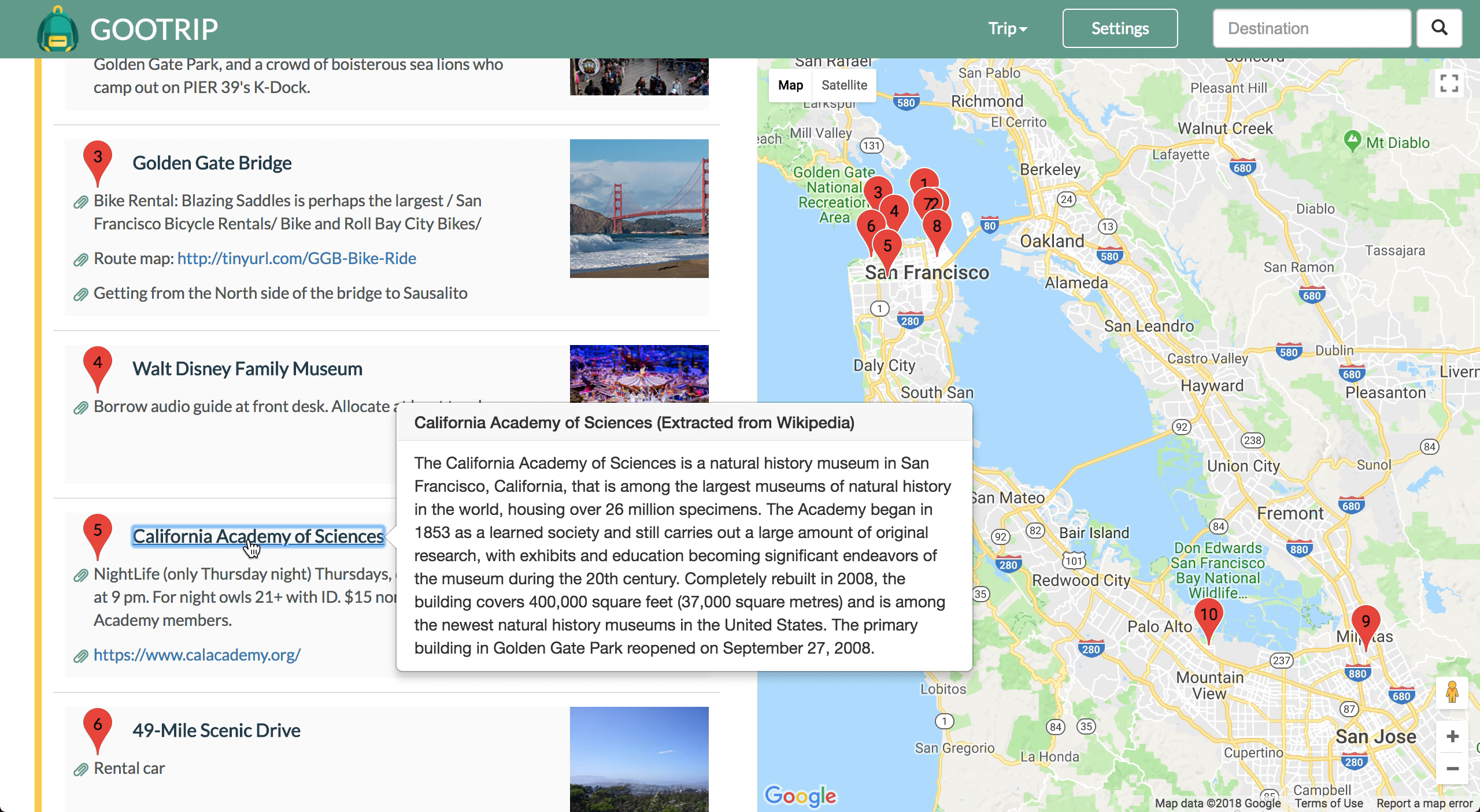Open the Settings button
The height and width of the screenshot is (812, 1480).
click(1120, 28)
